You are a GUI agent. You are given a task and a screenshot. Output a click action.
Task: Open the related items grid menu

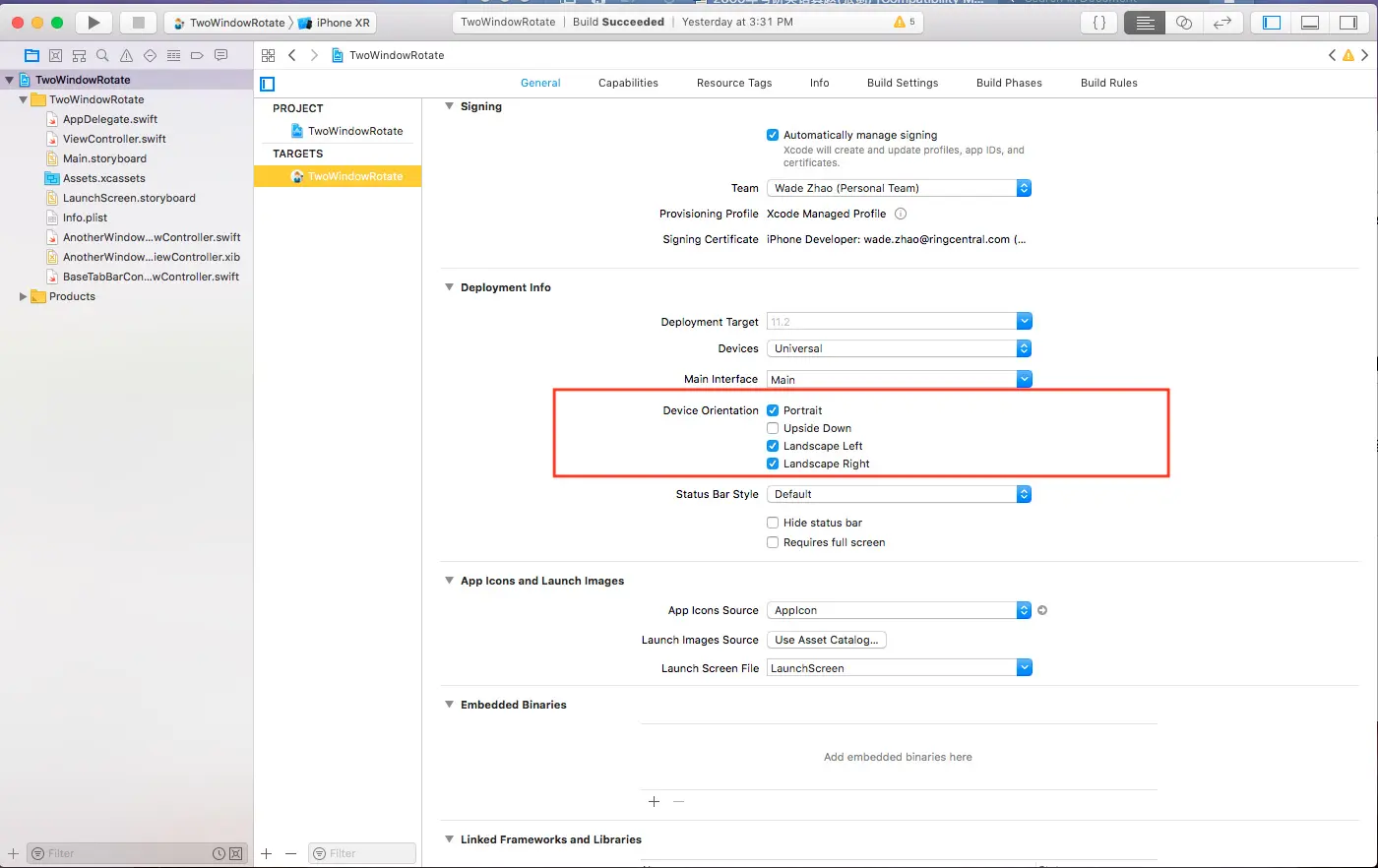[x=269, y=55]
